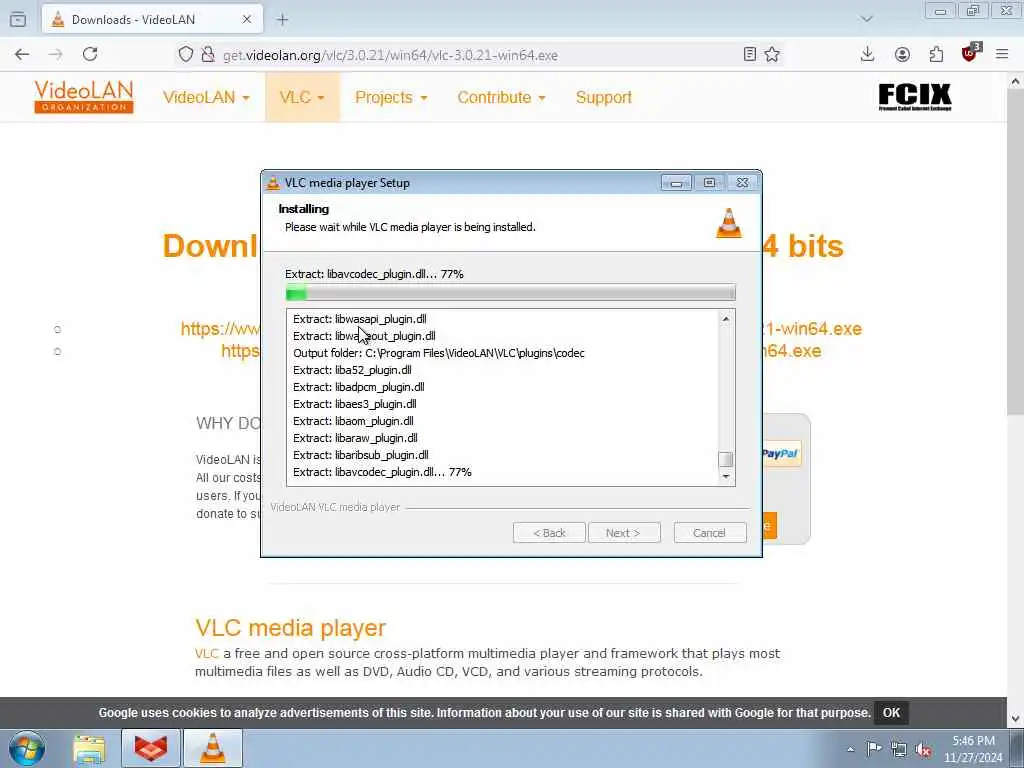Bookmark this page with the star icon
This screenshot has width=1024, height=768.
click(x=772, y=55)
